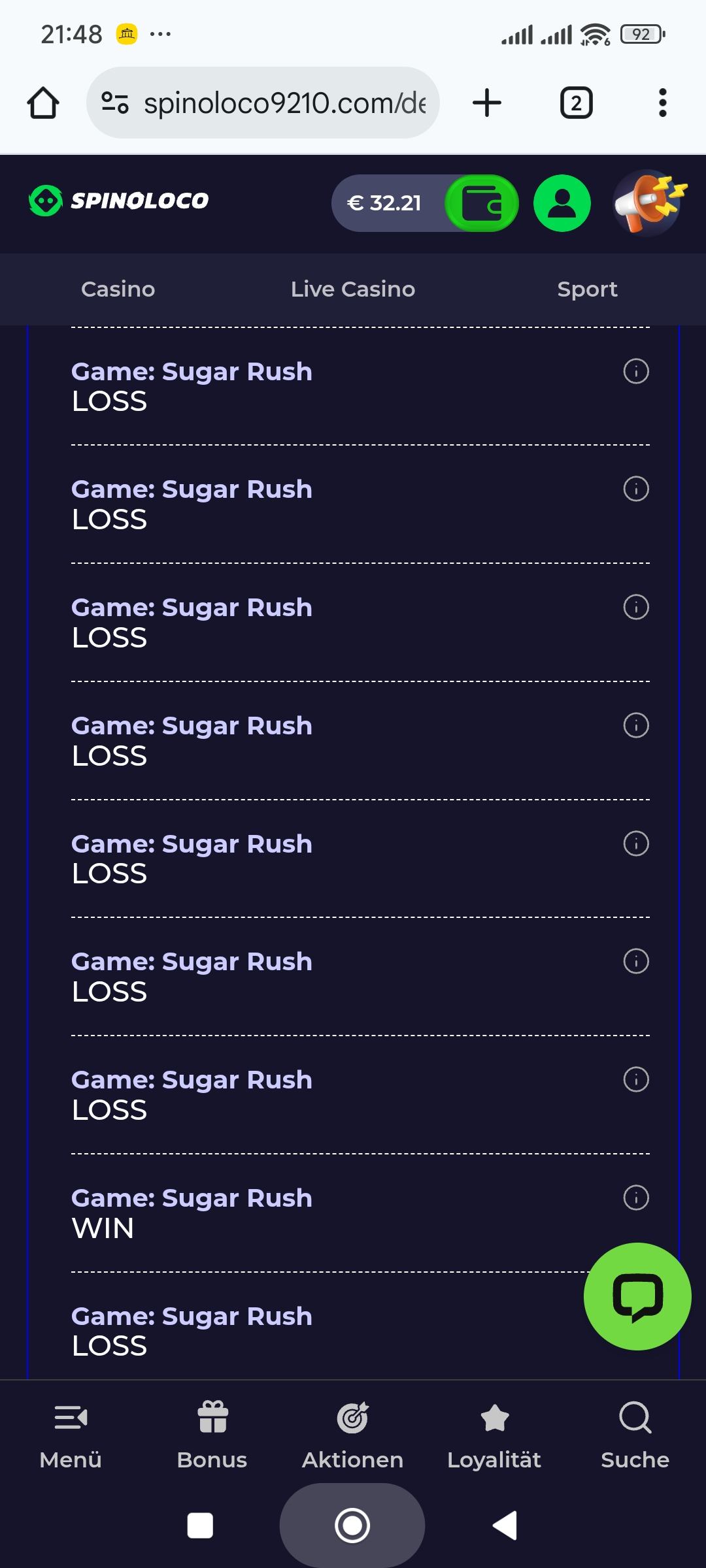Switch to the Casino tab

(118, 289)
